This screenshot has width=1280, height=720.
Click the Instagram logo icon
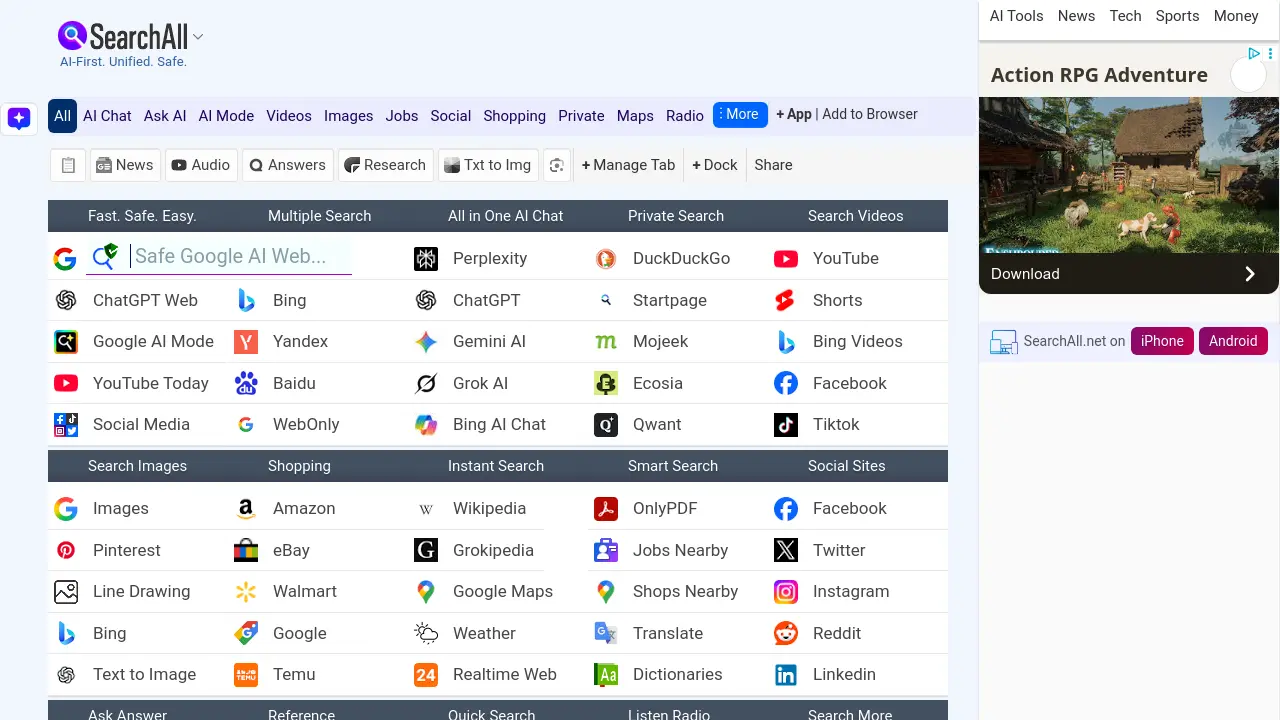click(786, 592)
